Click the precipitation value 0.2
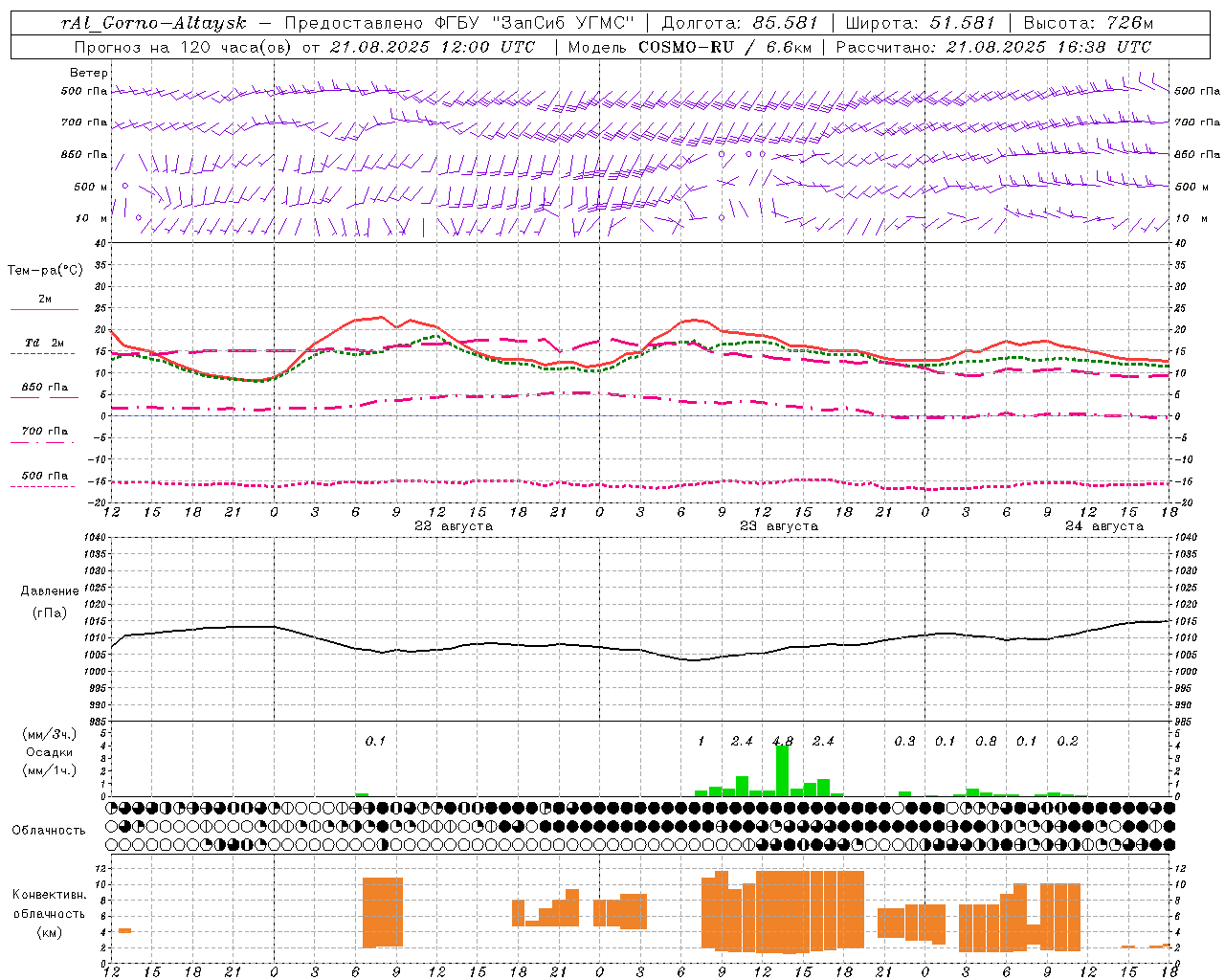Image resolution: width=1225 pixels, height=980 pixels. click(1067, 741)
